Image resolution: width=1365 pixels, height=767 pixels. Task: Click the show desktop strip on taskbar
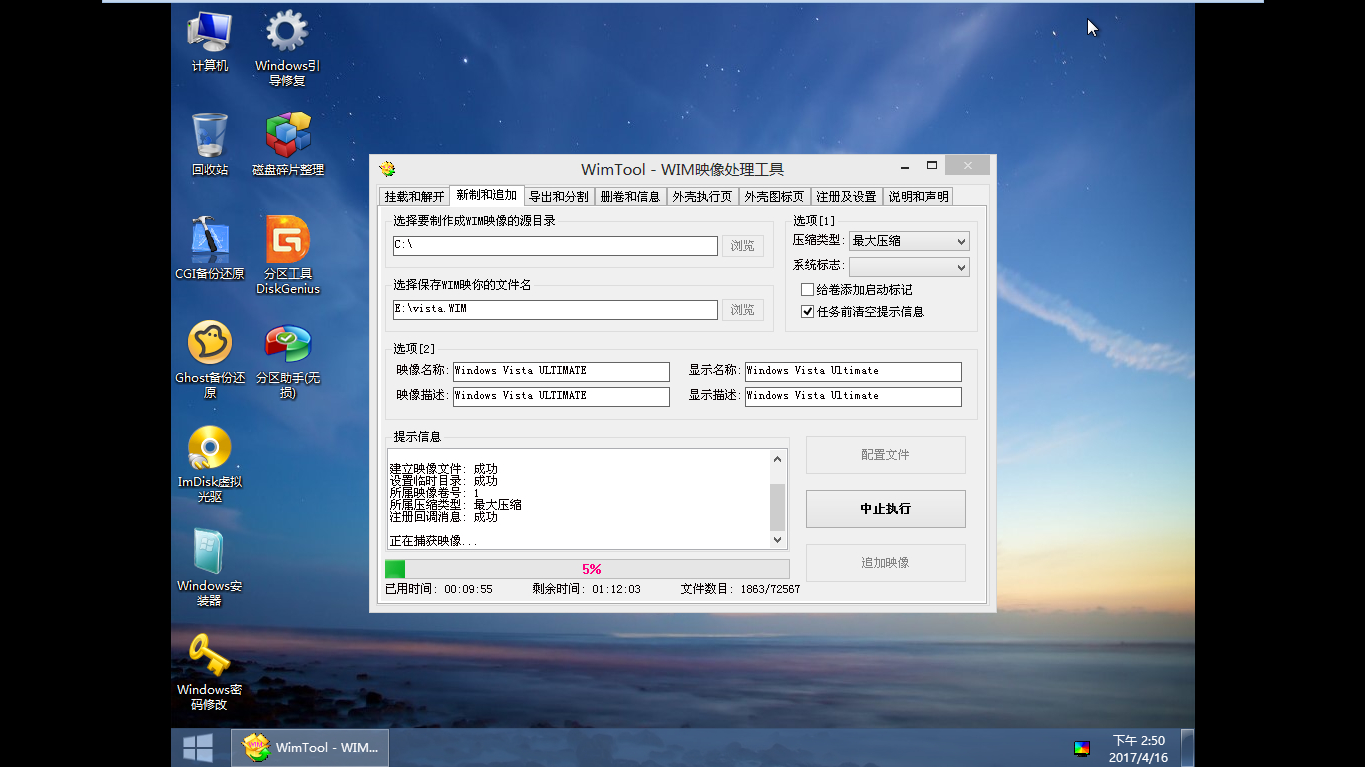click(1187, 747)
